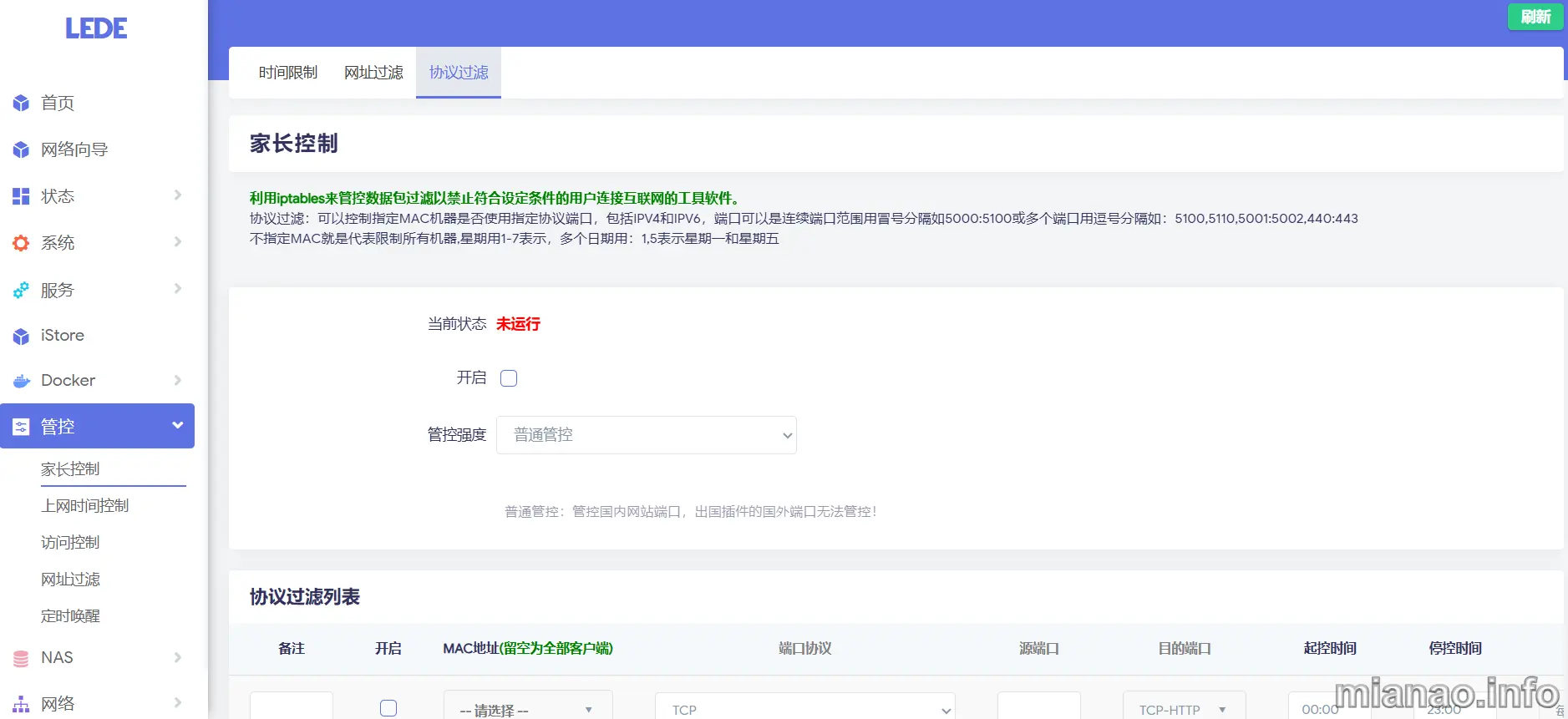Switch to the 时间限制 tab
The width and height of the screenshot is (1568, 719).
coord(288,73)
